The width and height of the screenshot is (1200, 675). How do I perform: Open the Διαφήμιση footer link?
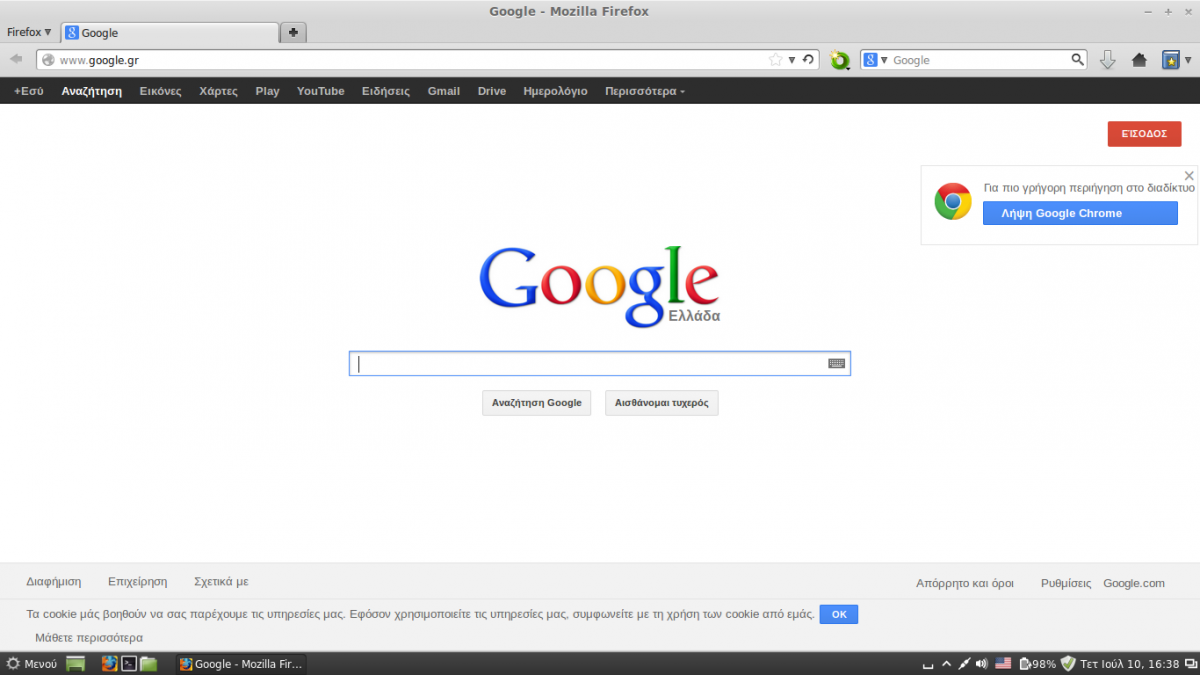pos(54,582)
